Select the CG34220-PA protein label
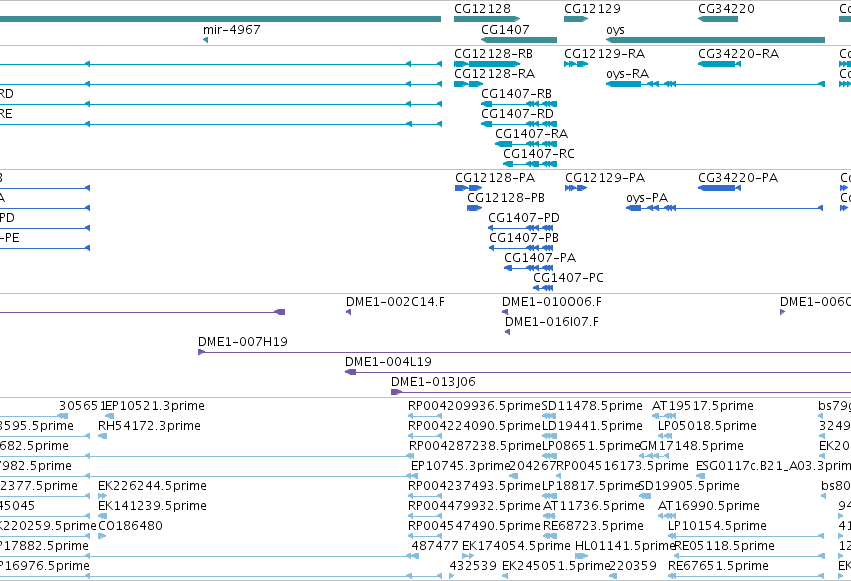 tap(738, 178)
